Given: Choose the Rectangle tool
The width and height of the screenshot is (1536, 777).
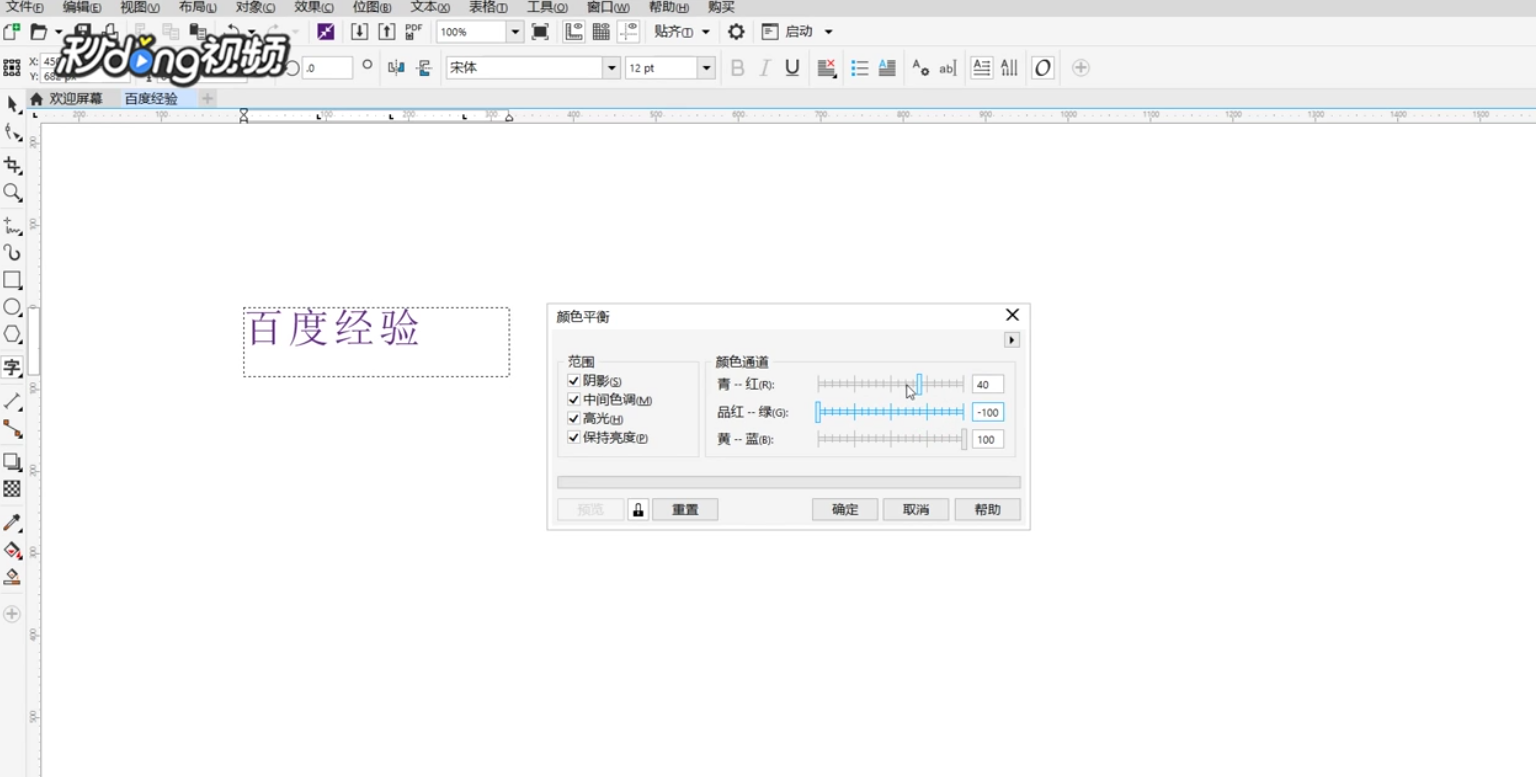Looking at the screenshot, I should point(13,280).
